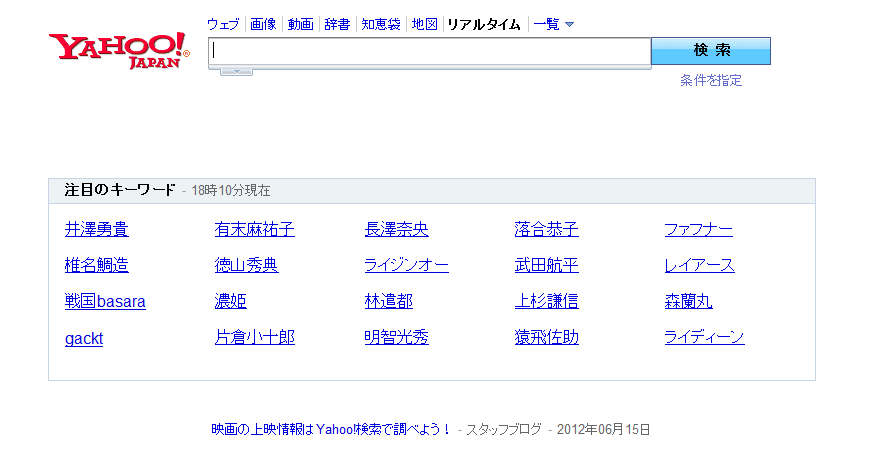Image resolution: width=878 pixels, height=460 pixels.
Task: Switch to the ウェブ search tab
Action: tap(223, 24)
